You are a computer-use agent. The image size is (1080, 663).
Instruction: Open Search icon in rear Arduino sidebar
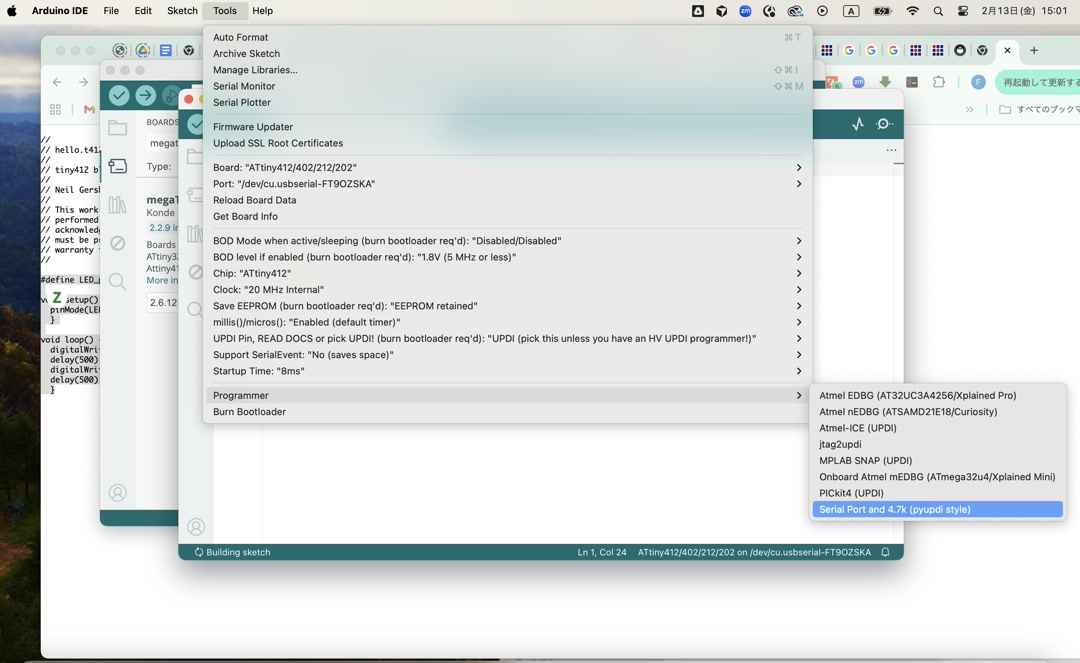coord(118,282)
